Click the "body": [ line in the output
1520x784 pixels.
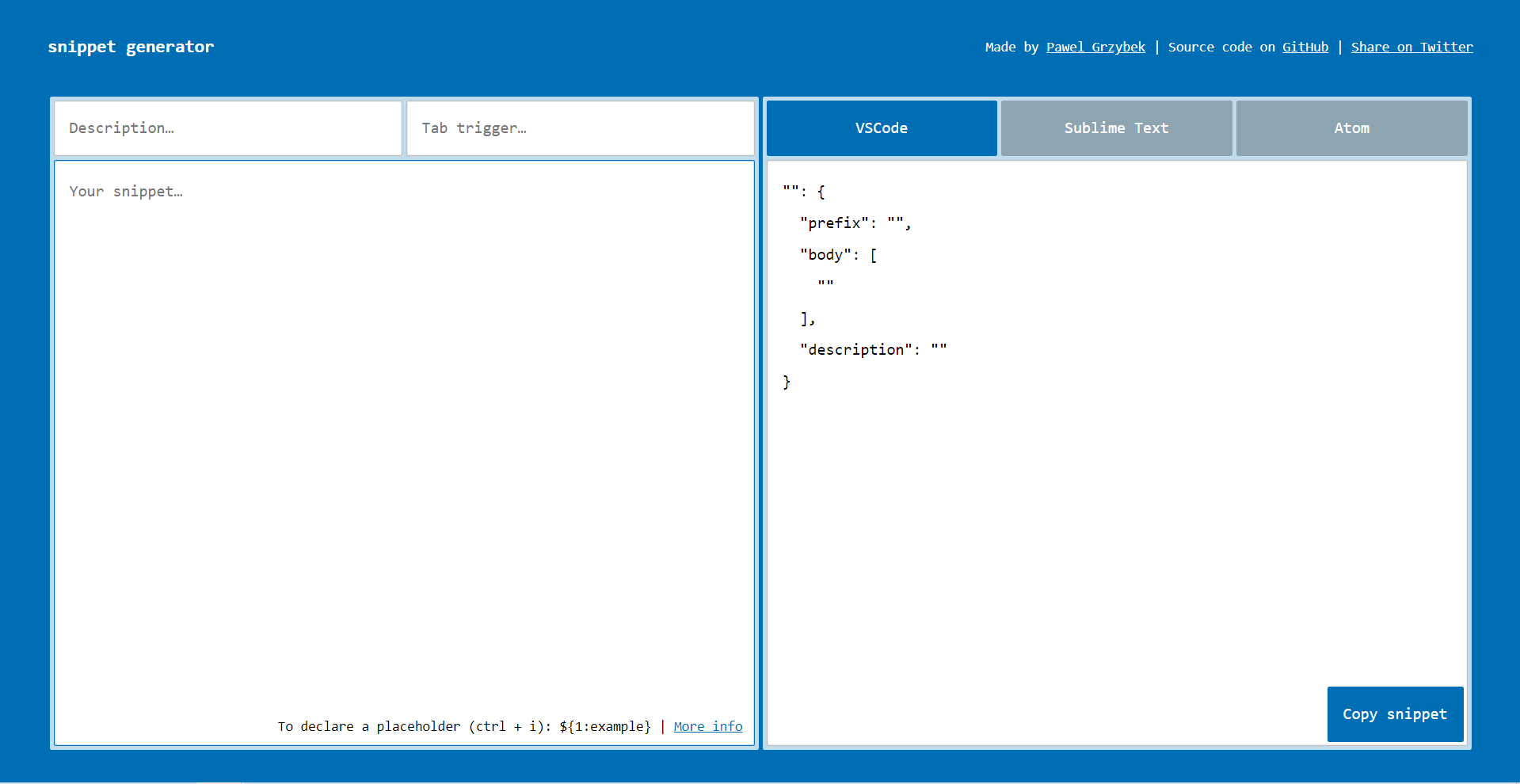(x=838, y=255)
